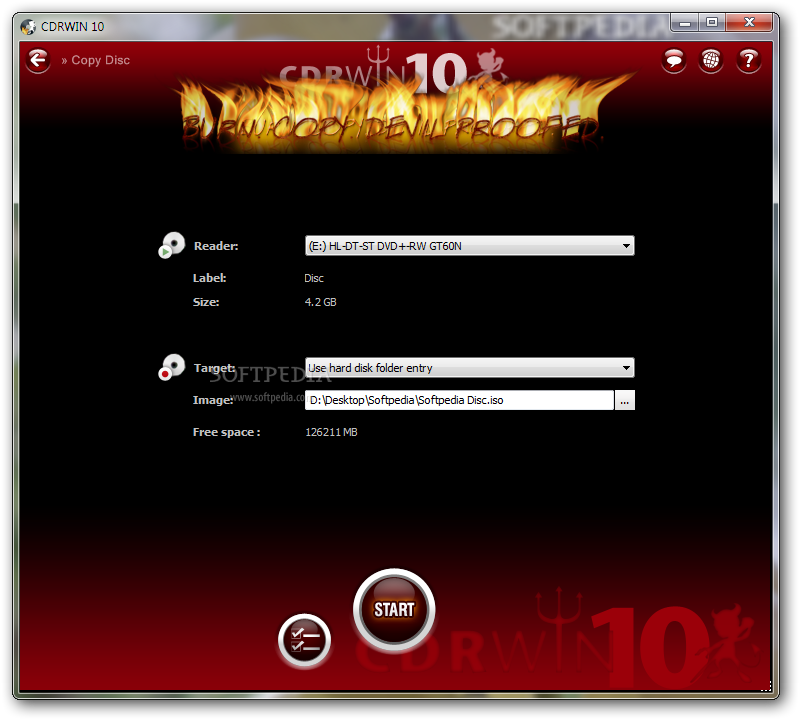Screen dimensions: 800x720
Task: Click the size value "4.2 GB"
Action: (320, 302)
